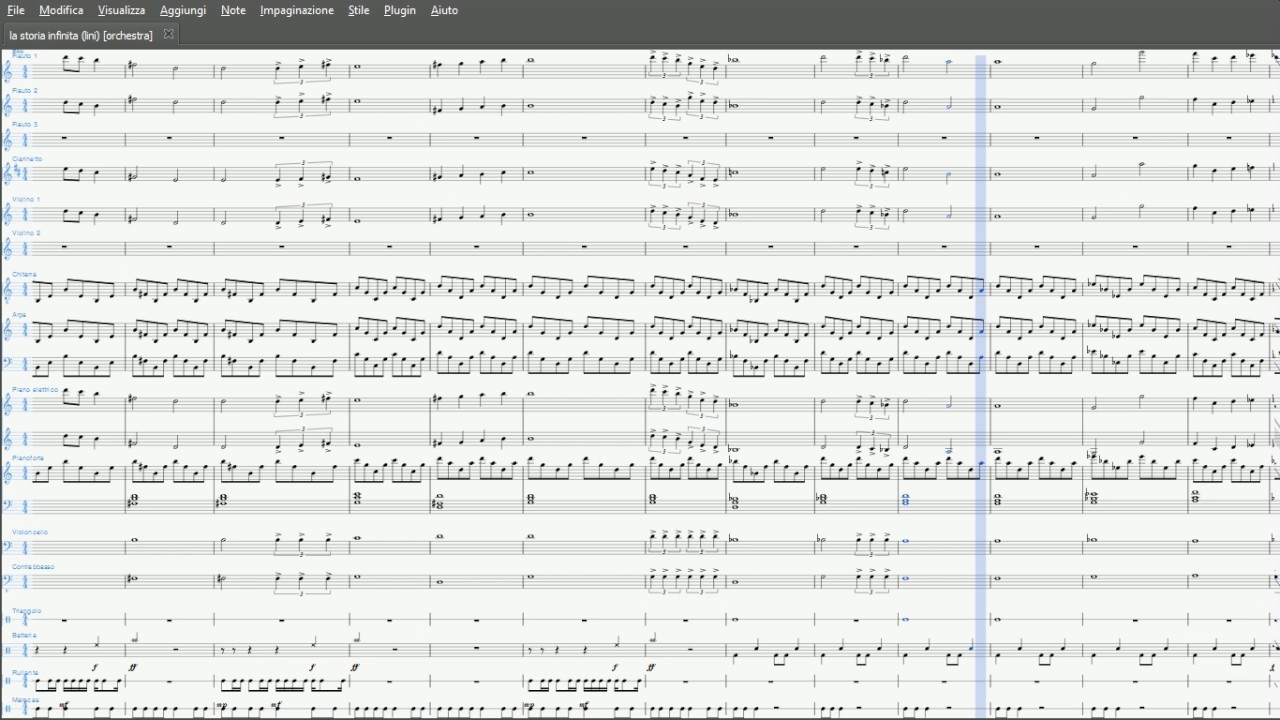Click the Contrabbasso staff label
This screenshot has width=1280, height=720.
click(x=33, y=567)
